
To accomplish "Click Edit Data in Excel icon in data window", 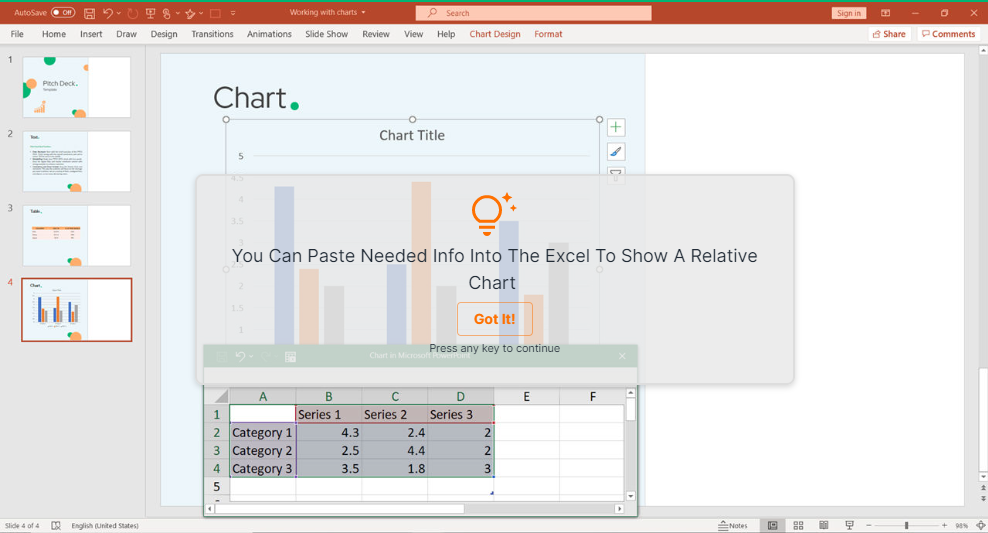I will click(x=290, y=357).
